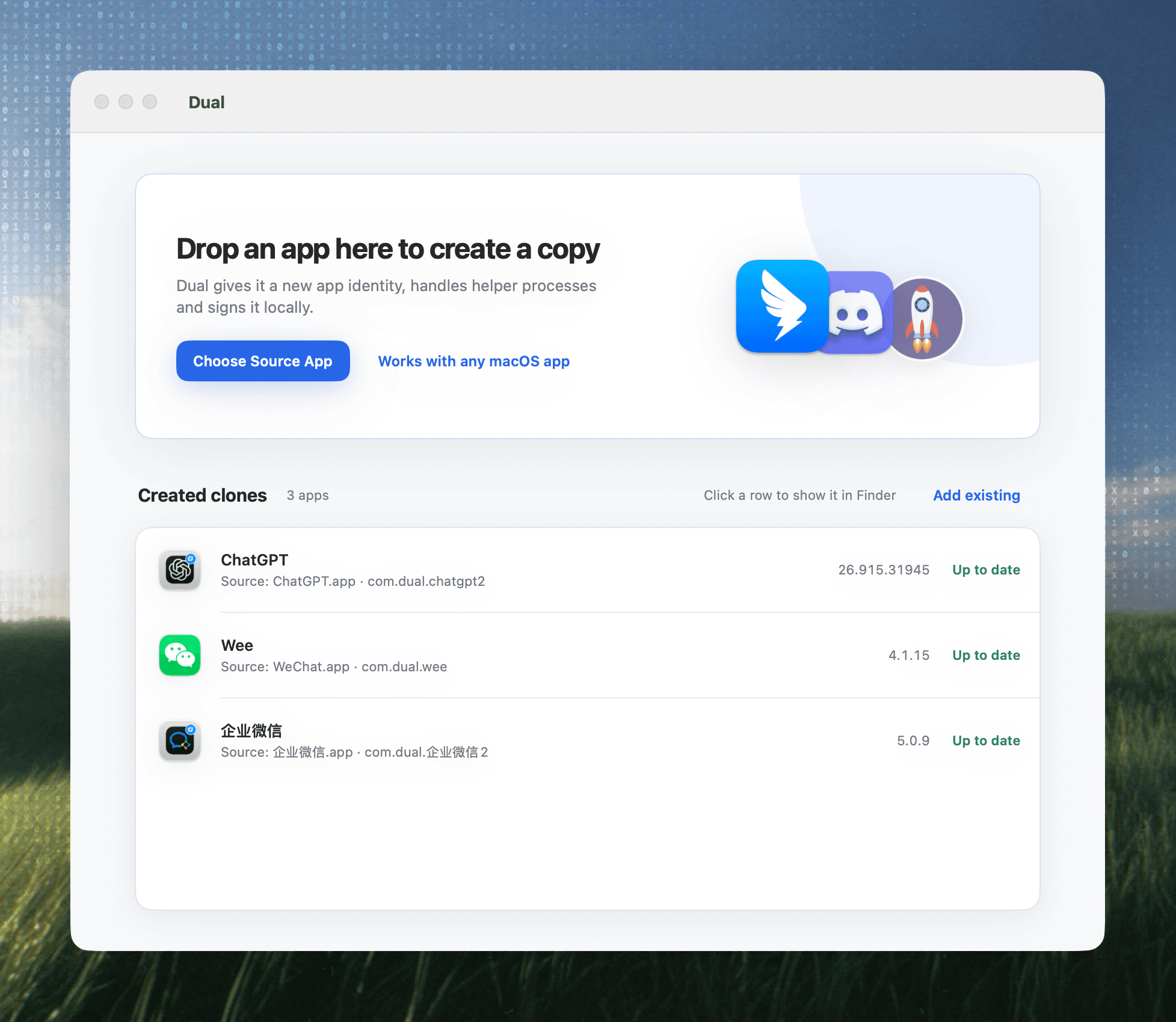Click the 企业微信 version number 5.0.9
The width and height of the screenshot is (1176, 1022).
tap(913, 740)
